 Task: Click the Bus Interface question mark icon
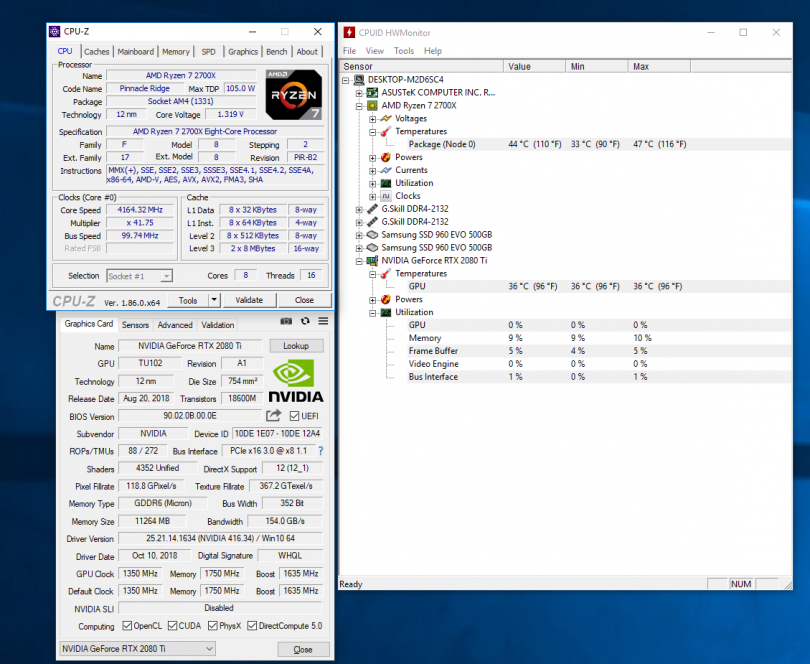[321, 451]
